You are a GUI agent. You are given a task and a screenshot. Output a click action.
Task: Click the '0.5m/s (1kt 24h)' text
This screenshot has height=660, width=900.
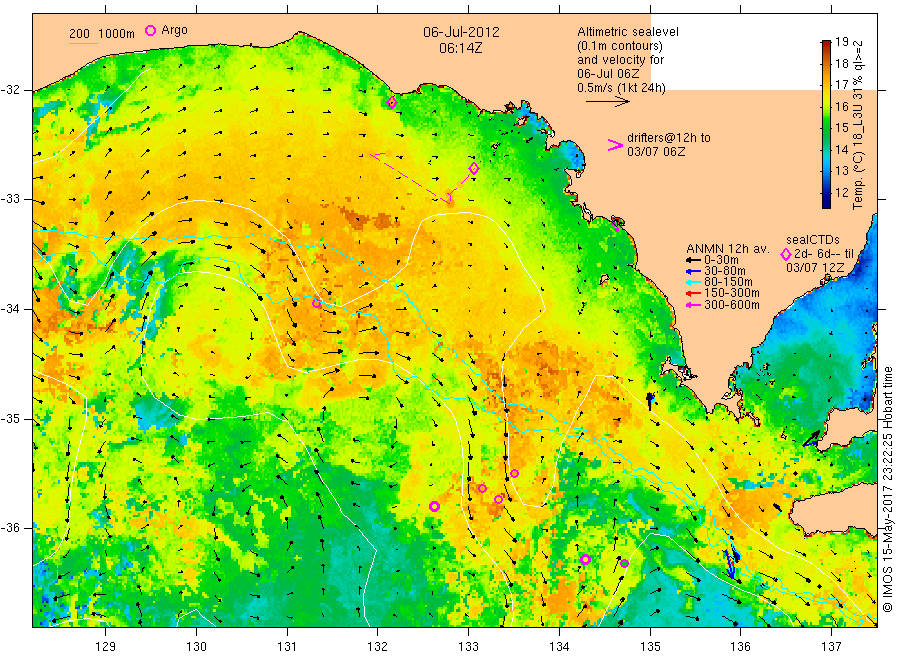point(621,88)
